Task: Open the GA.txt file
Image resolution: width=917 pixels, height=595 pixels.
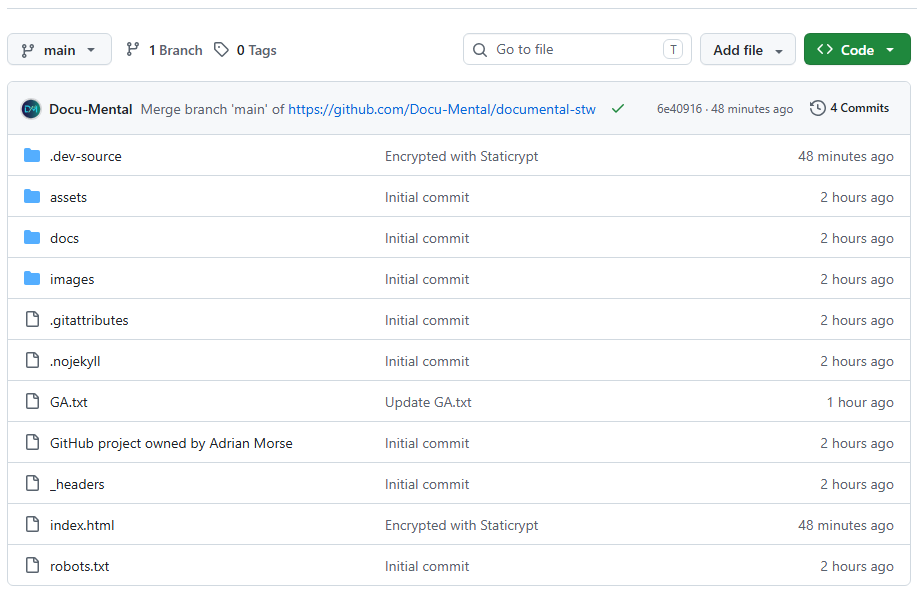Action: (68, 402)
